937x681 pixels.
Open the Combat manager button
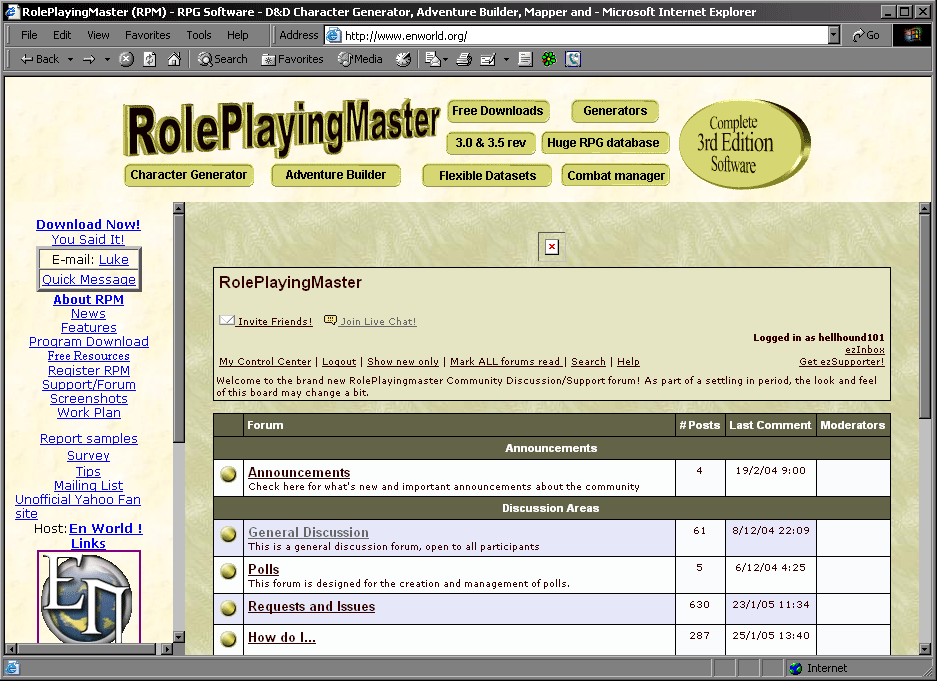[x=616, y=176]
